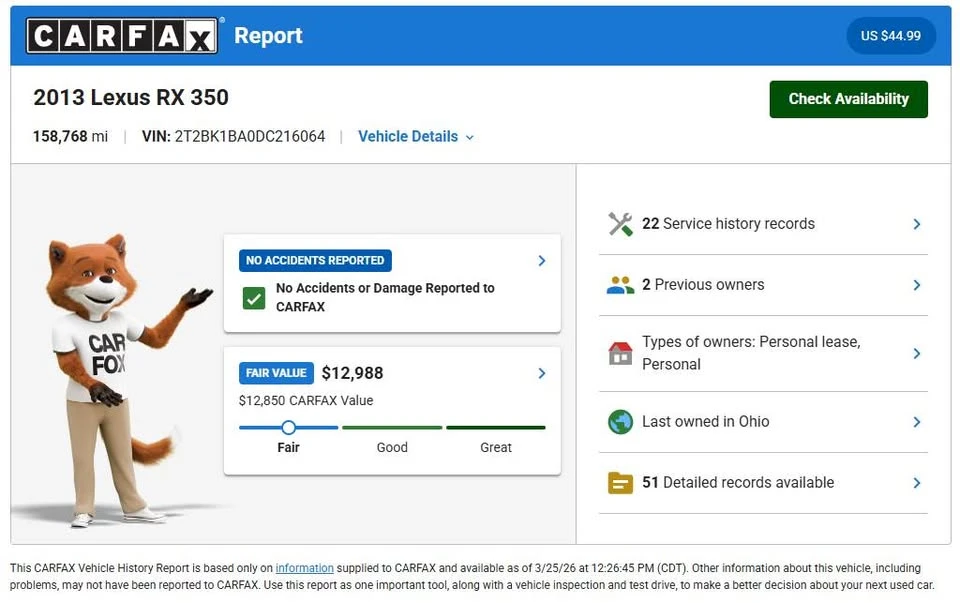This screenshot has height=603, width=960.
Task: Expand the Vehicle Details dropdown
Action: pos(416,137)
